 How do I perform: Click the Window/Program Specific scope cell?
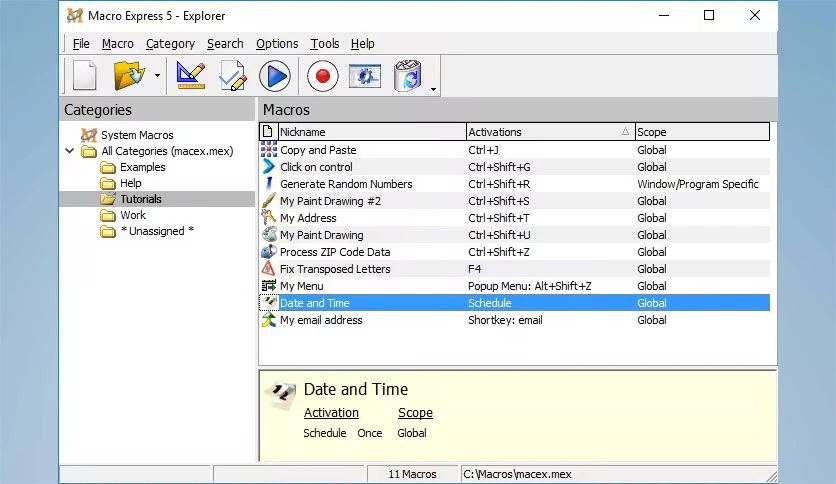(697, 184)
